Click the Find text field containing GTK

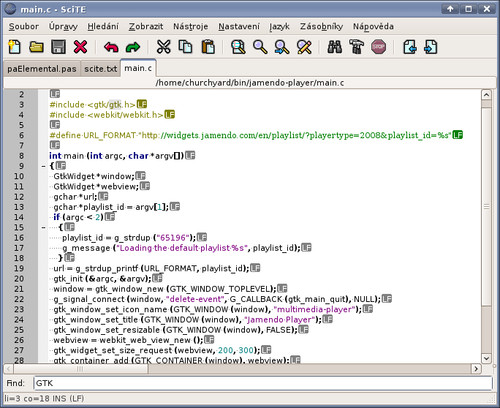click(x=263, y=383)
